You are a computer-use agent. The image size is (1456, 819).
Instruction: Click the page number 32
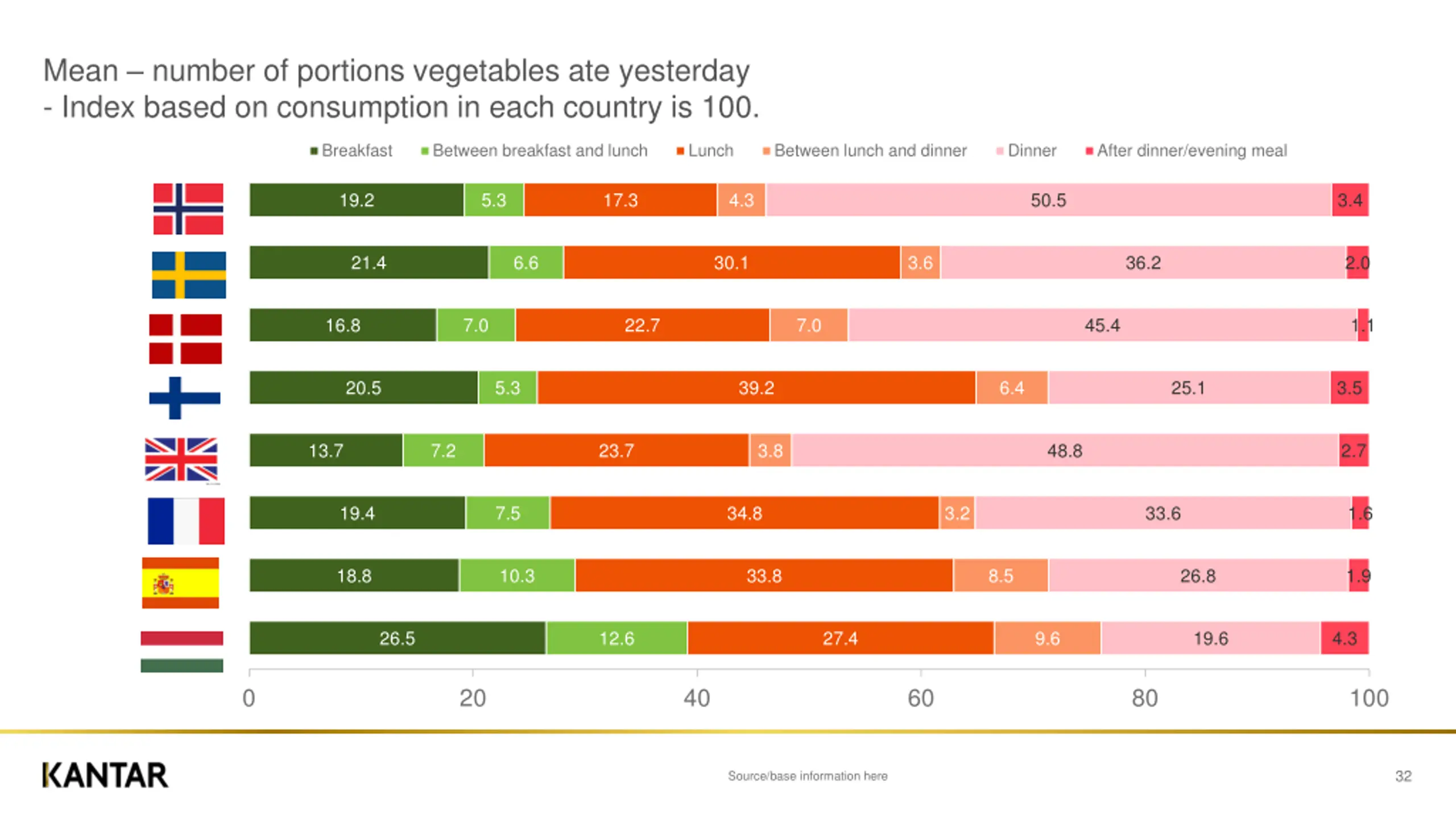[1403, 776]
